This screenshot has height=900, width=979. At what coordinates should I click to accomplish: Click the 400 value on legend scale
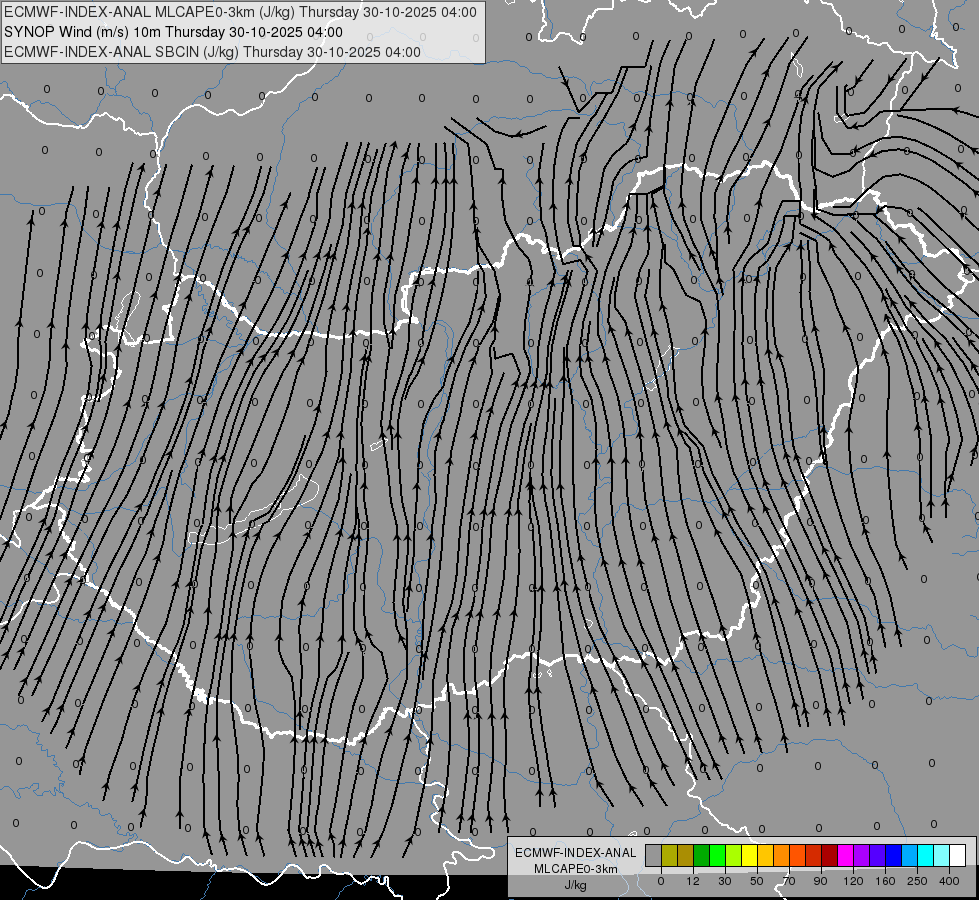click(949, 881)
